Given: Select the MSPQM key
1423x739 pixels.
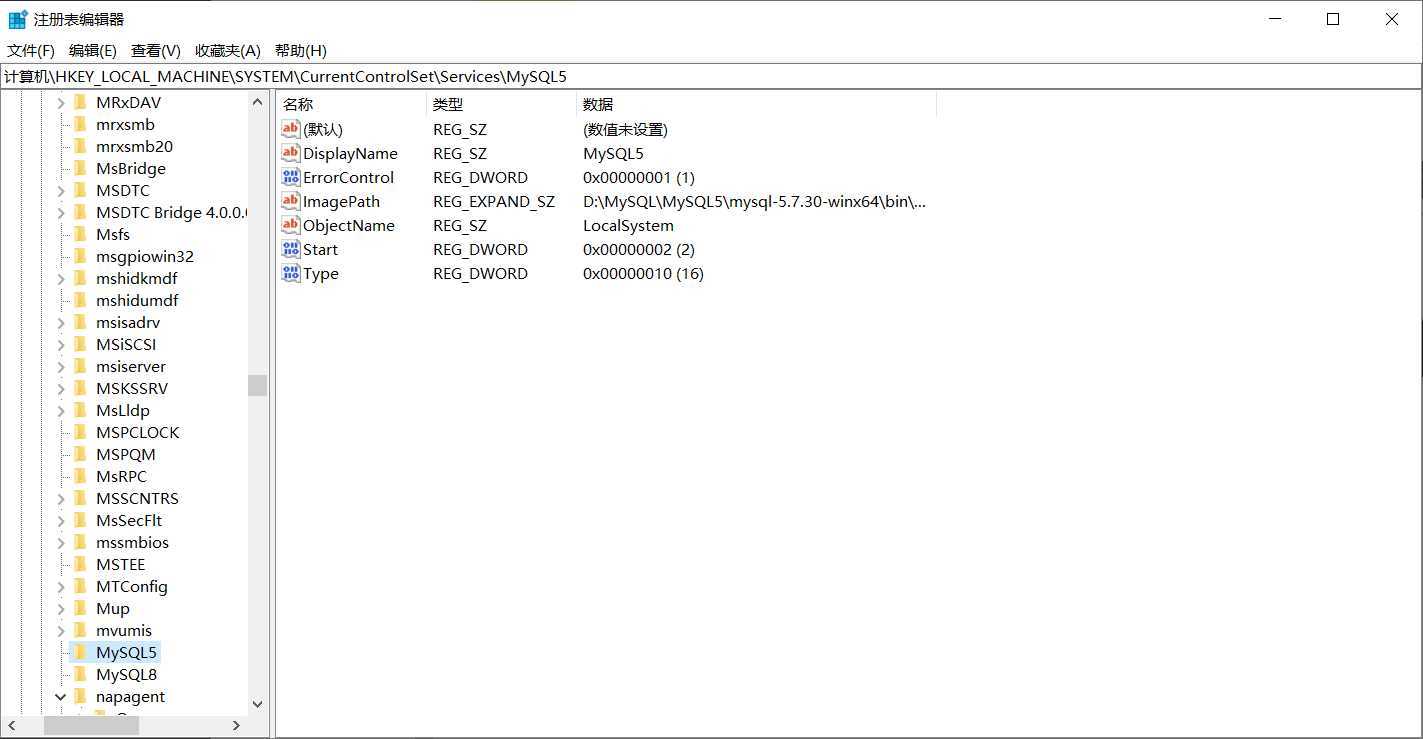Looking at the screenshot, I should pos(125,454).
